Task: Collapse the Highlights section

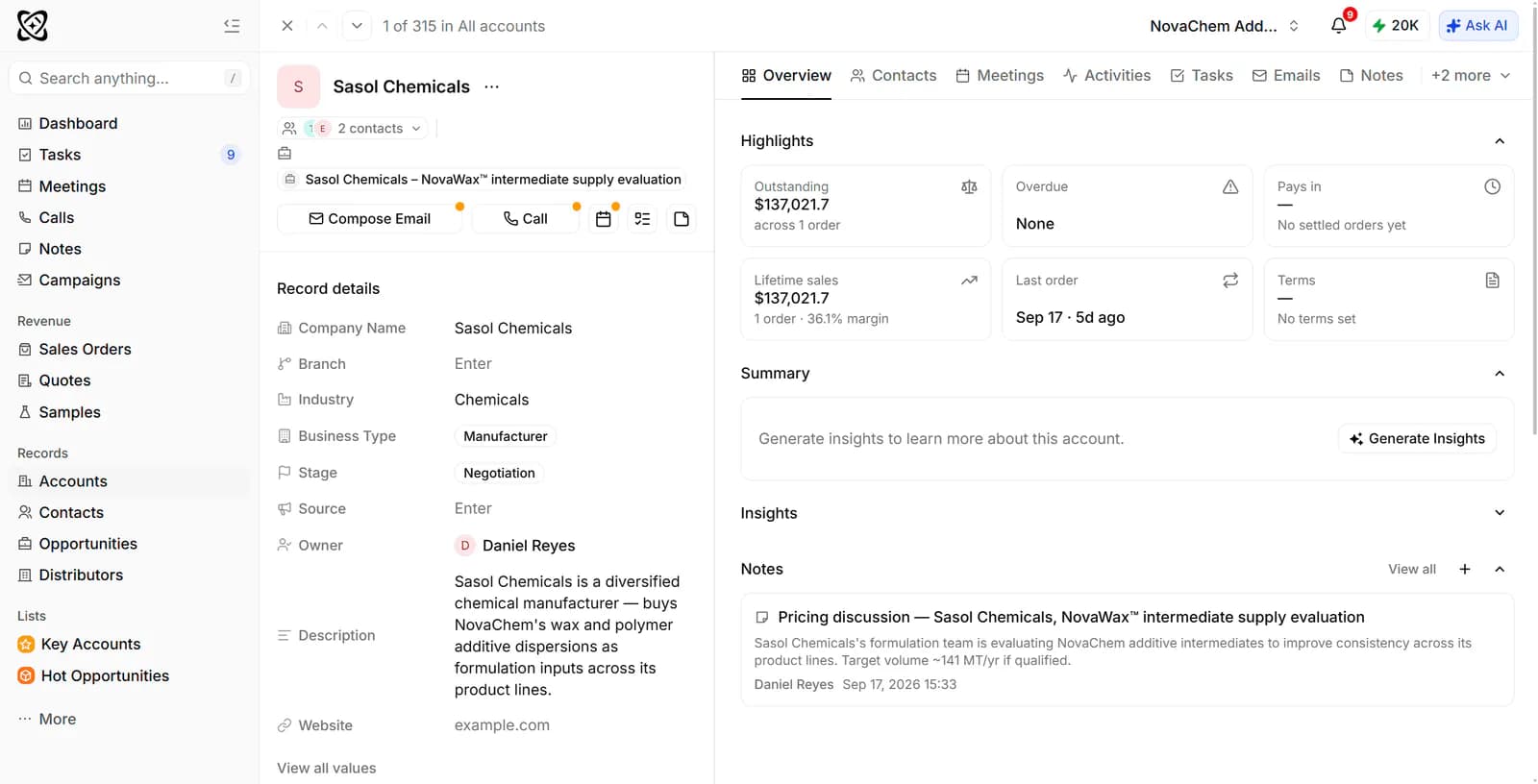Action: pos(1500,141)
